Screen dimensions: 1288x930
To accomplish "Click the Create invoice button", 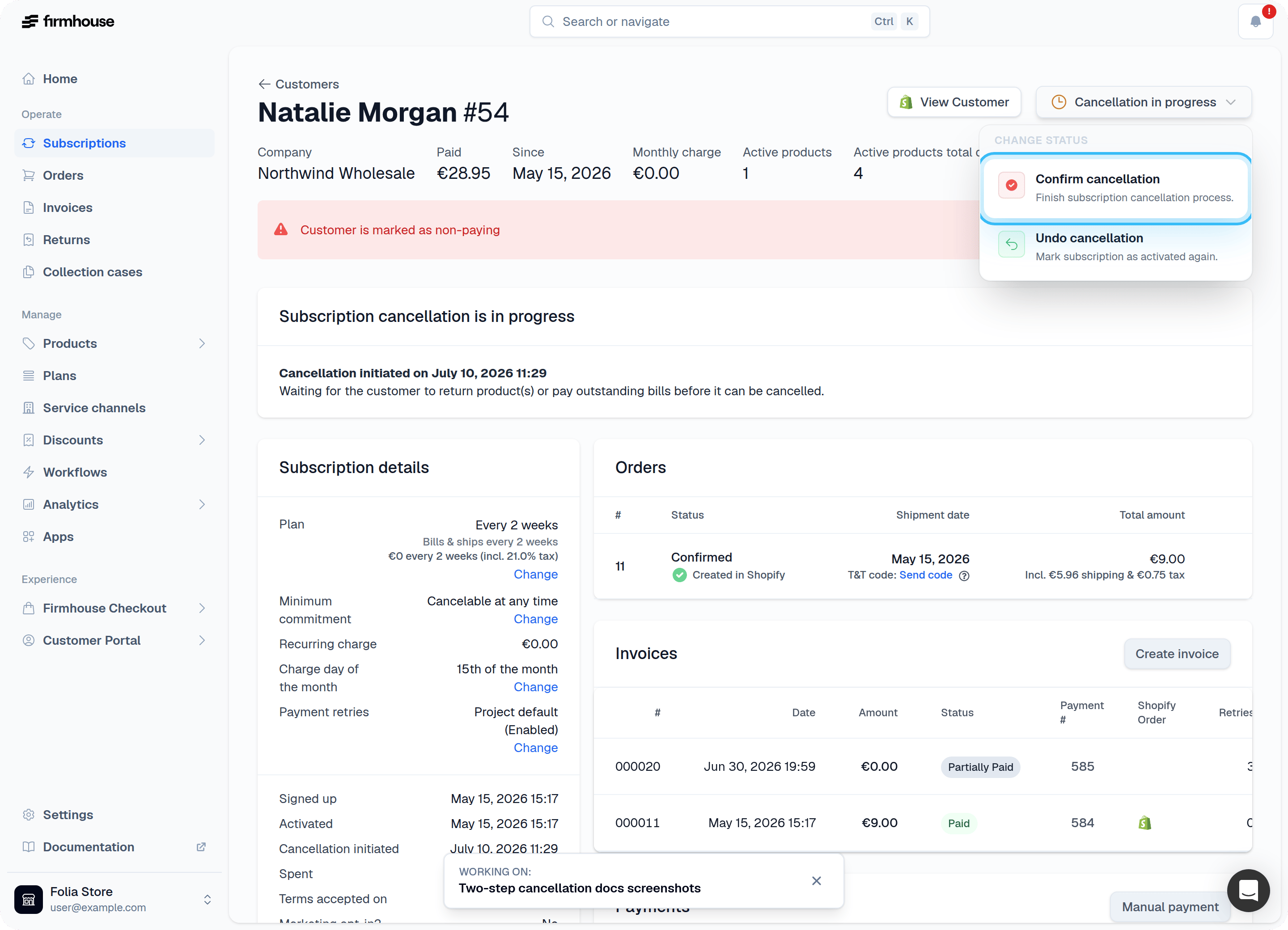I will coord(1177,654).
